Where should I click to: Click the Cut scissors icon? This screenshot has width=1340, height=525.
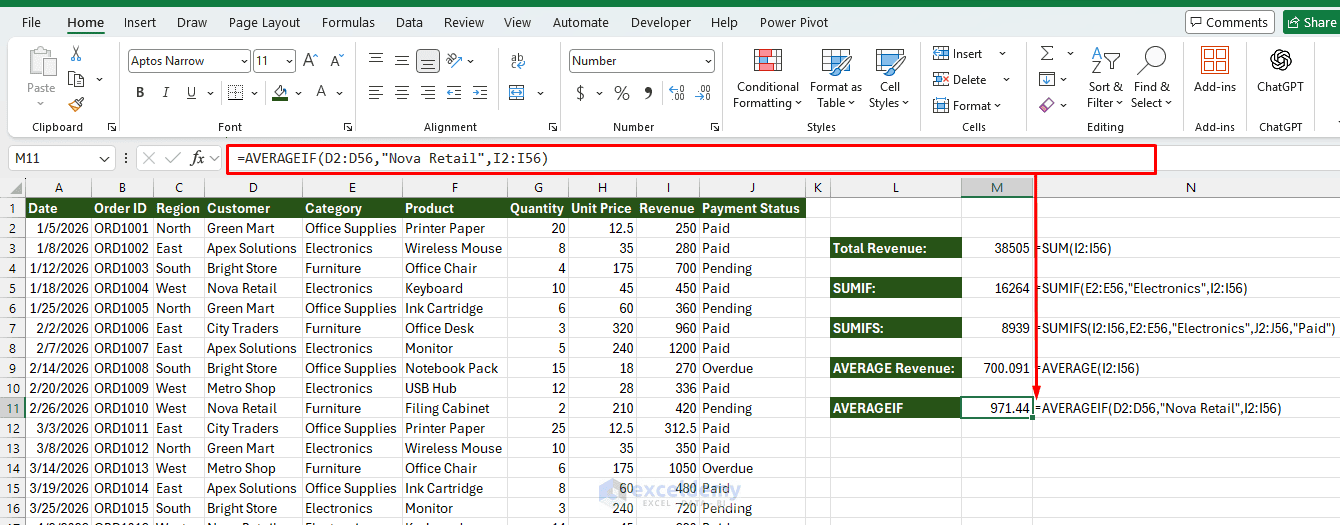[x=76, y=54]
